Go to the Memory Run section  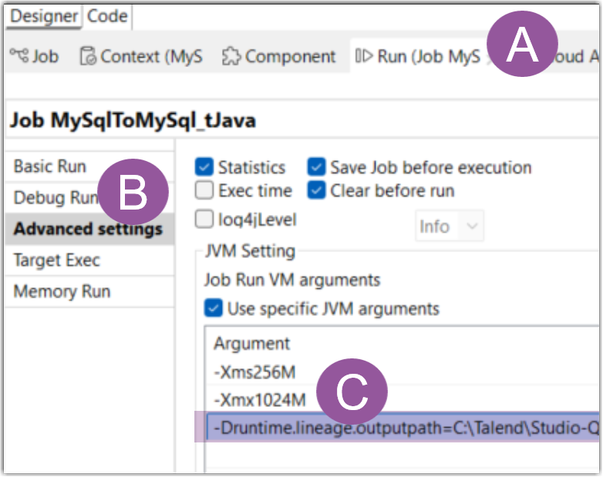coord(61,292)
